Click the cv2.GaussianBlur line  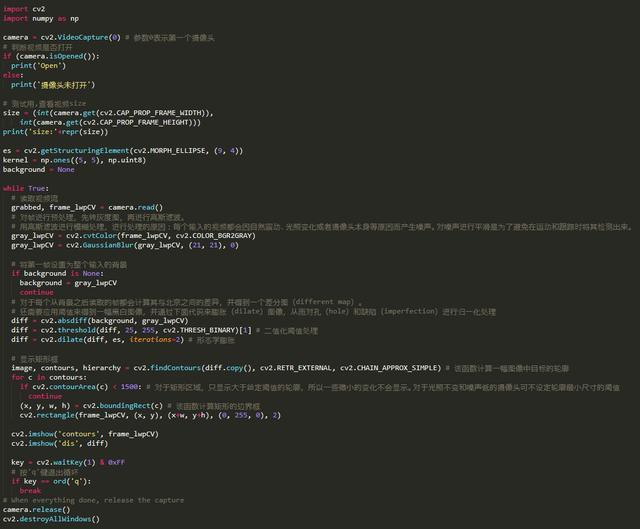coord(125,245)
